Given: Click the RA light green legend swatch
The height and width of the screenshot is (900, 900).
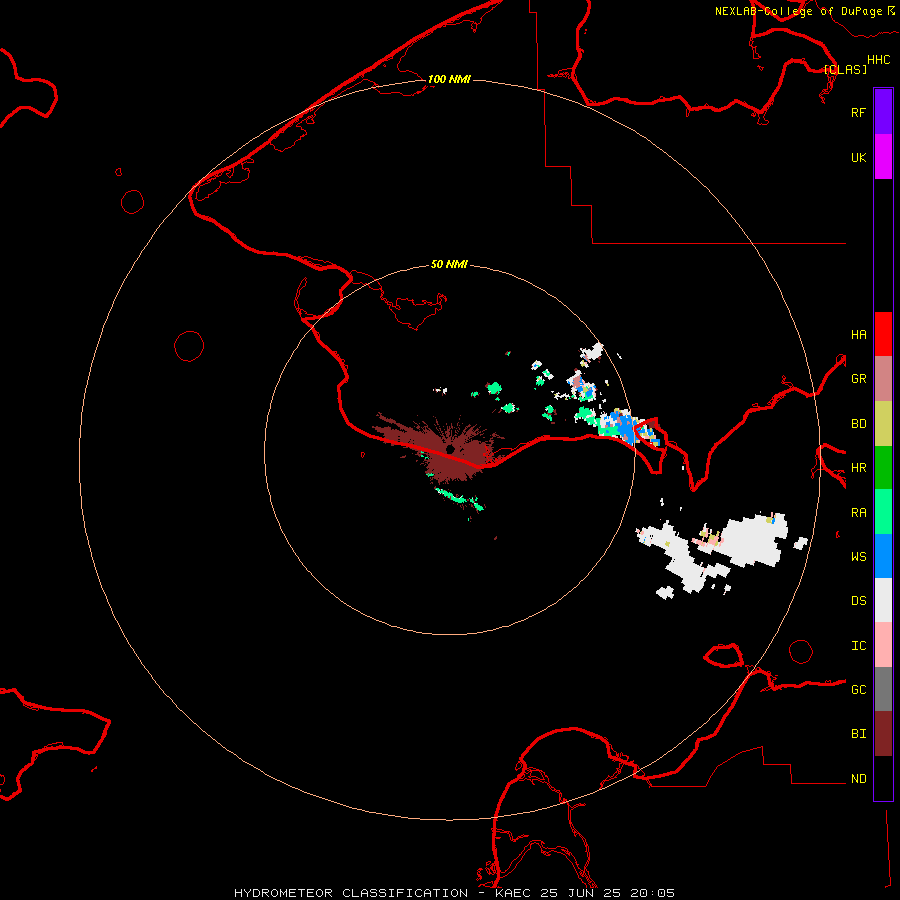Looking at the screenshot, I should [883, 512].
